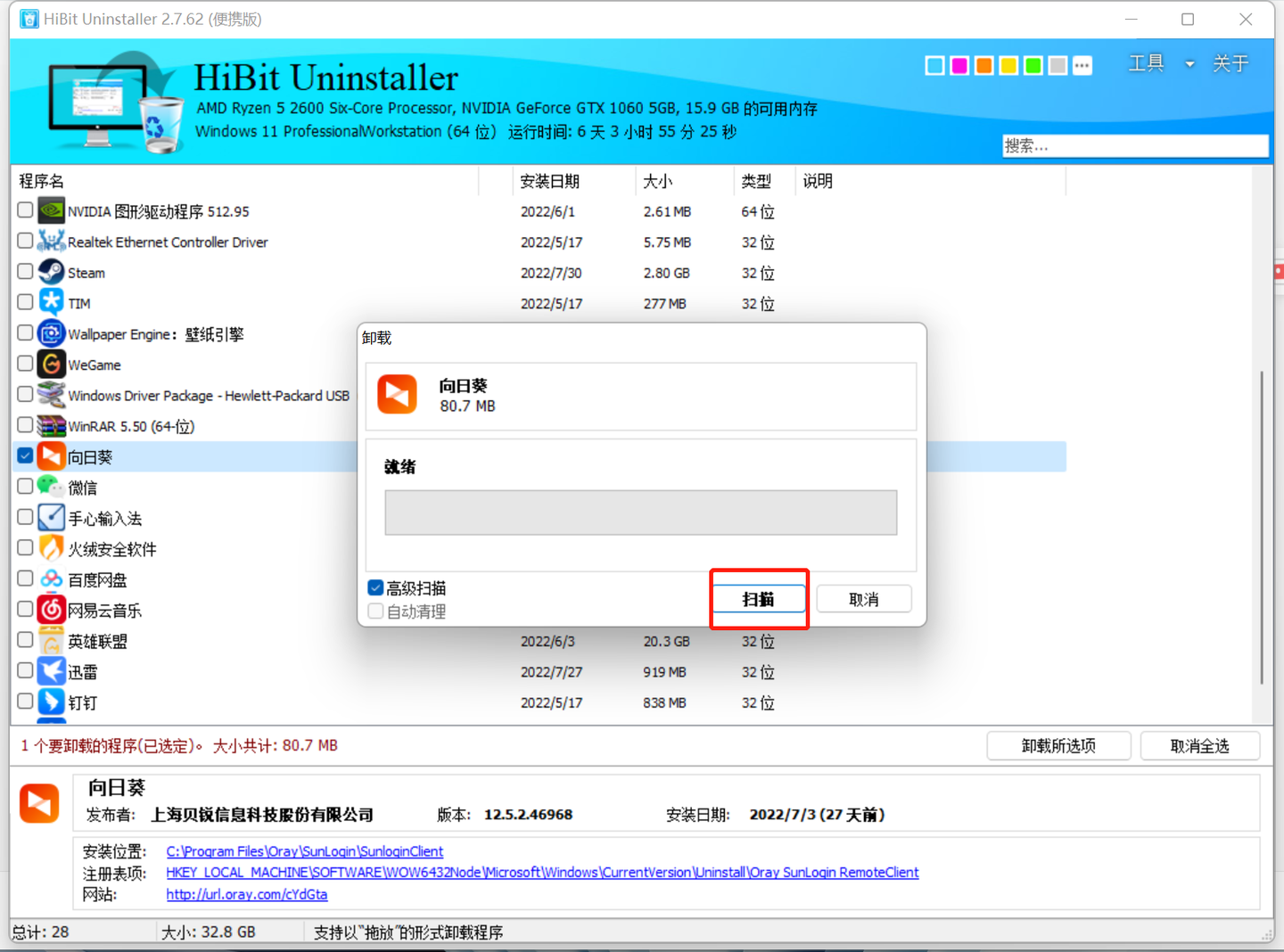1284x952 pixels.
Task: Click the 微信 program icon
Action: click(51, 487)
